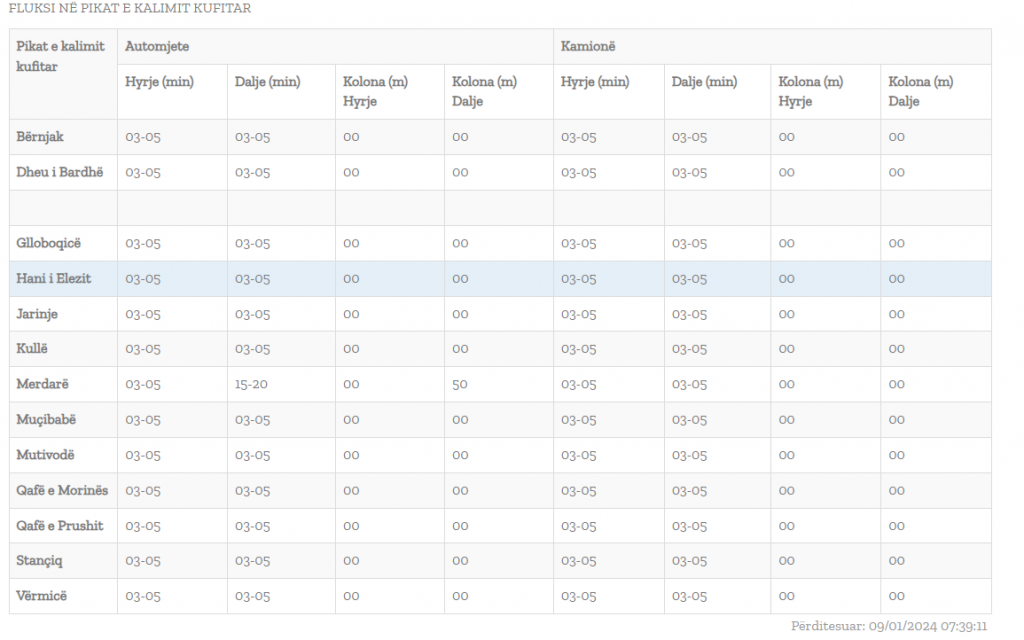Click the 50 column length value for Merdarë
The height and width of the screenshot is (640, 1024).
click(x=460, y=384)
